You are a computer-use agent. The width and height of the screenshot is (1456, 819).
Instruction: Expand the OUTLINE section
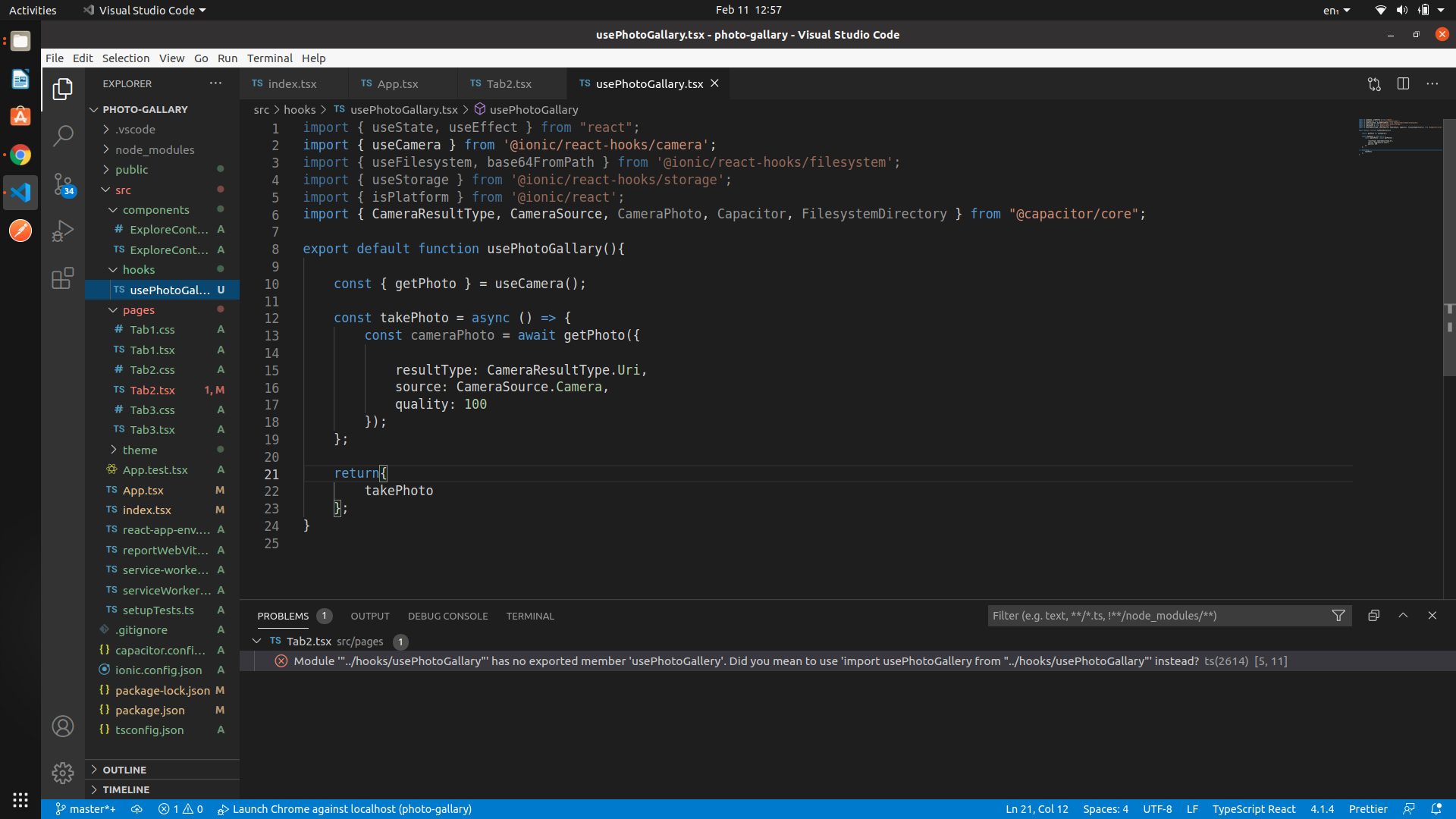point(124,770)
